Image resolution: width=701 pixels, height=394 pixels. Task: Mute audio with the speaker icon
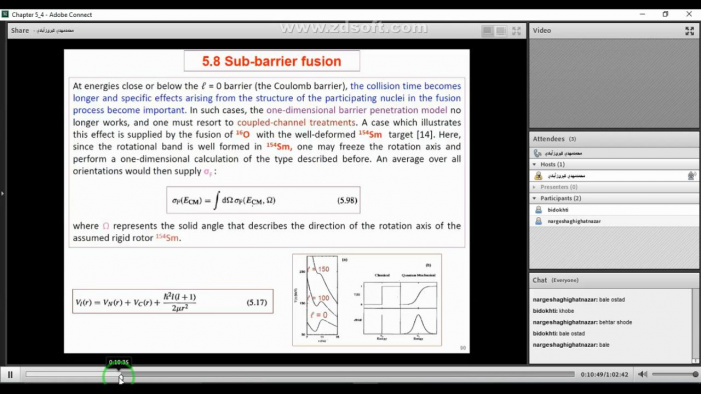click(642, 374)
